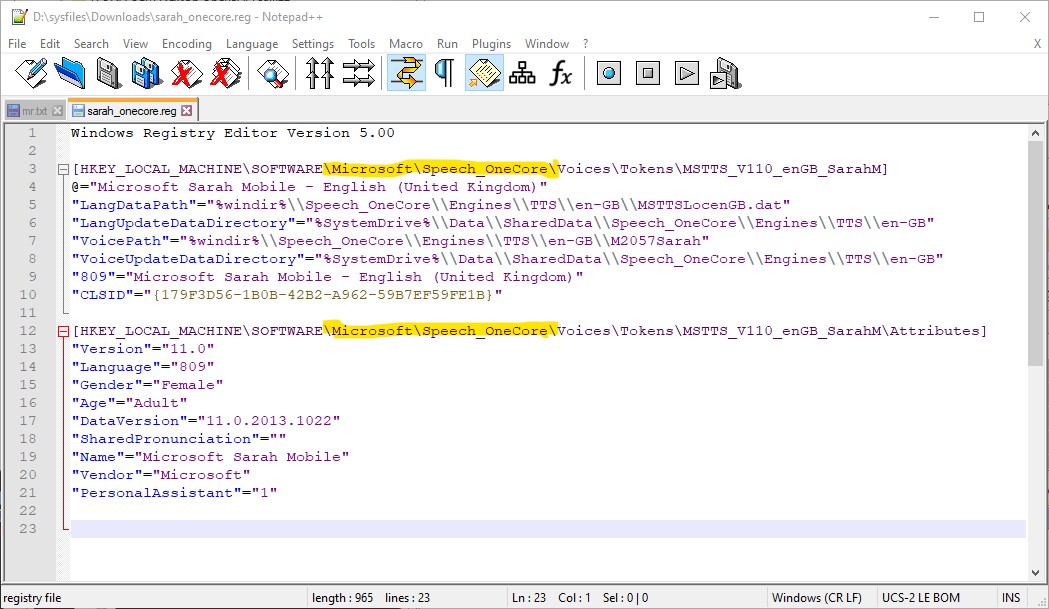Switch to the mr.txt tab
Image resolution: width=1049 pixels, height=609 pixels.
[x=35, y=111]
